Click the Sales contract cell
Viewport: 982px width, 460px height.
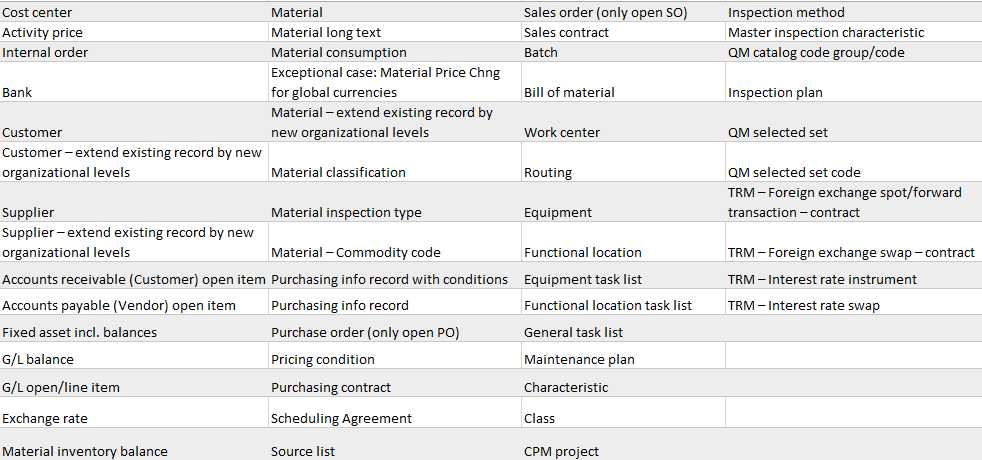pos(566,32)
